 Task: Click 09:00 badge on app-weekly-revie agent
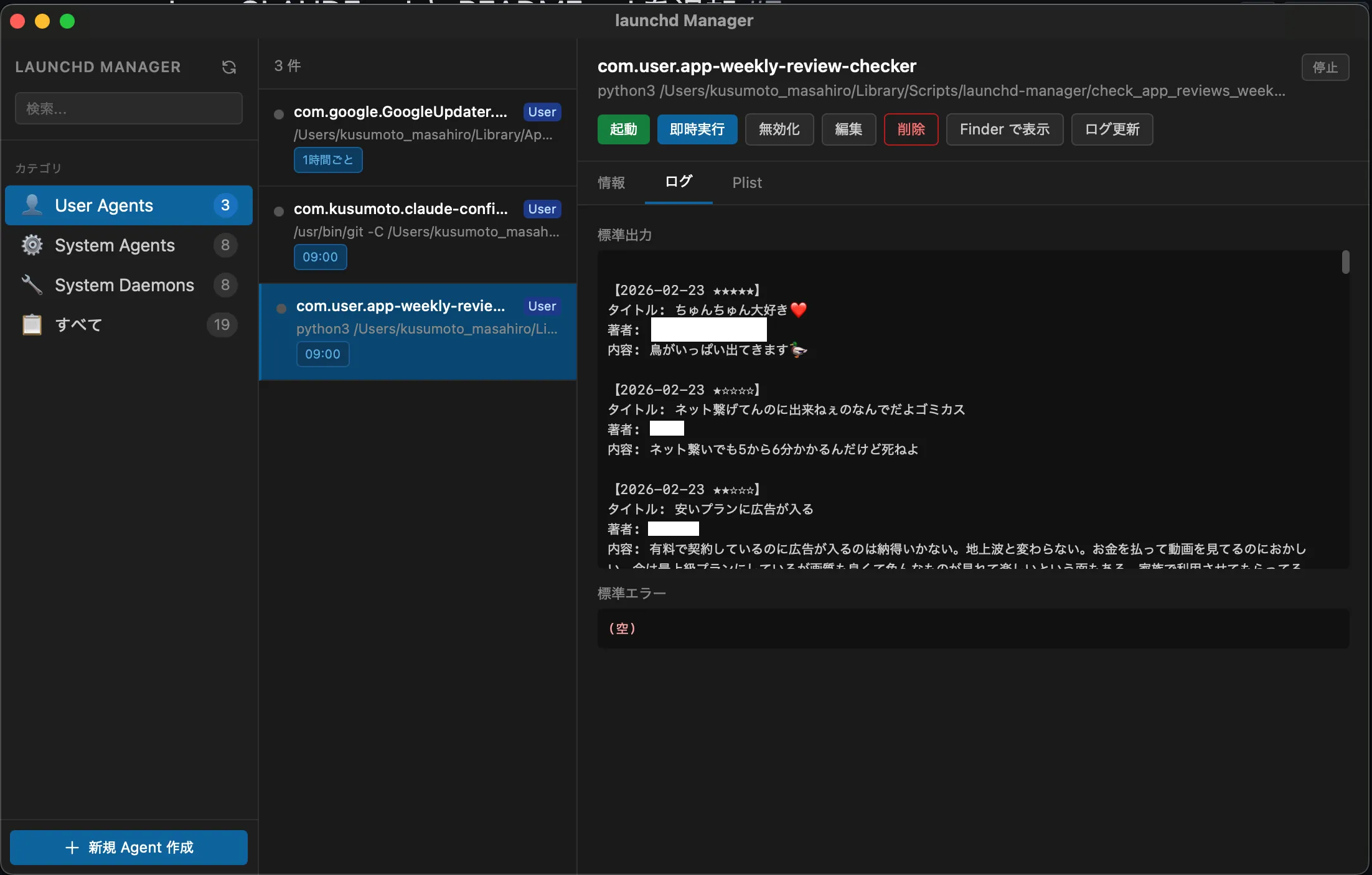point(322,354)
